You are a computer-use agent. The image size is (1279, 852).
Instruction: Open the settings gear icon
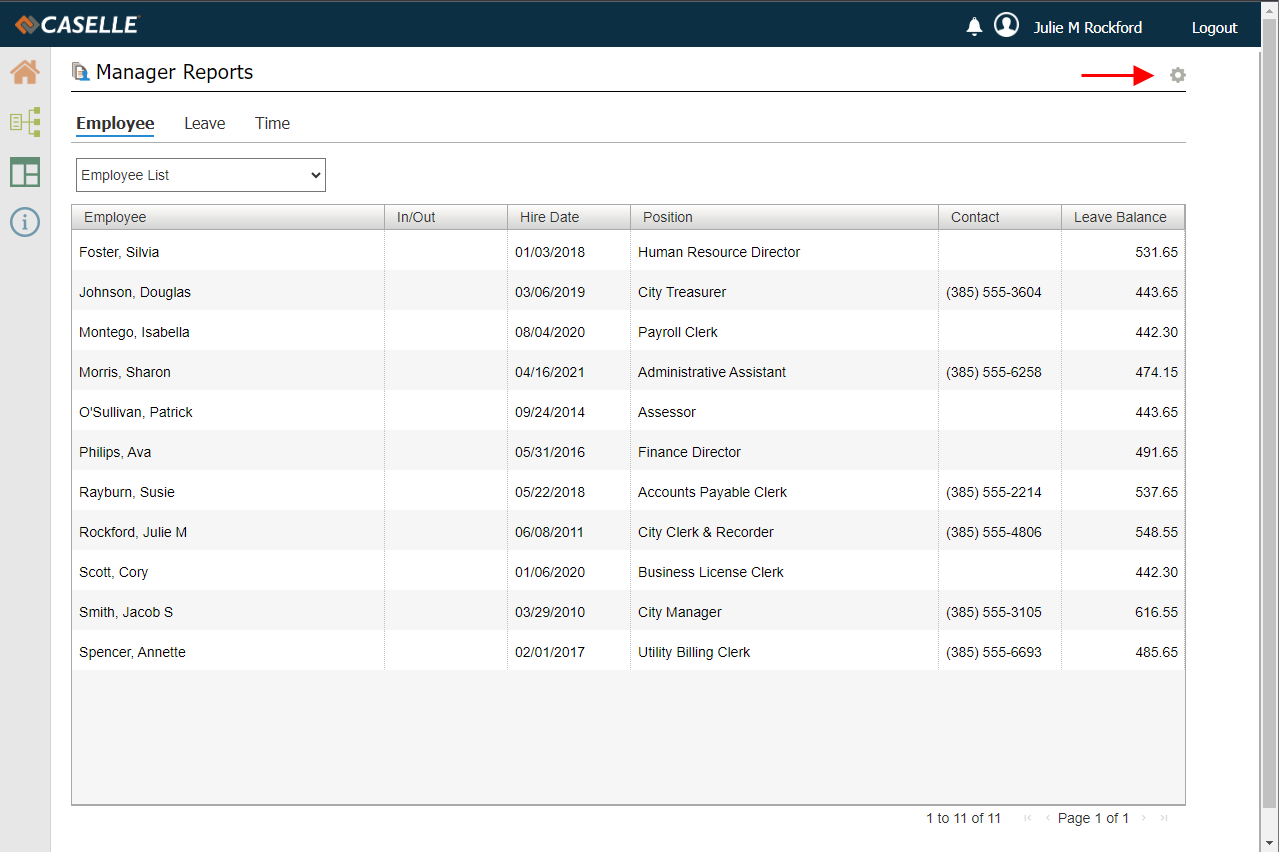(x=1178, y=75)
